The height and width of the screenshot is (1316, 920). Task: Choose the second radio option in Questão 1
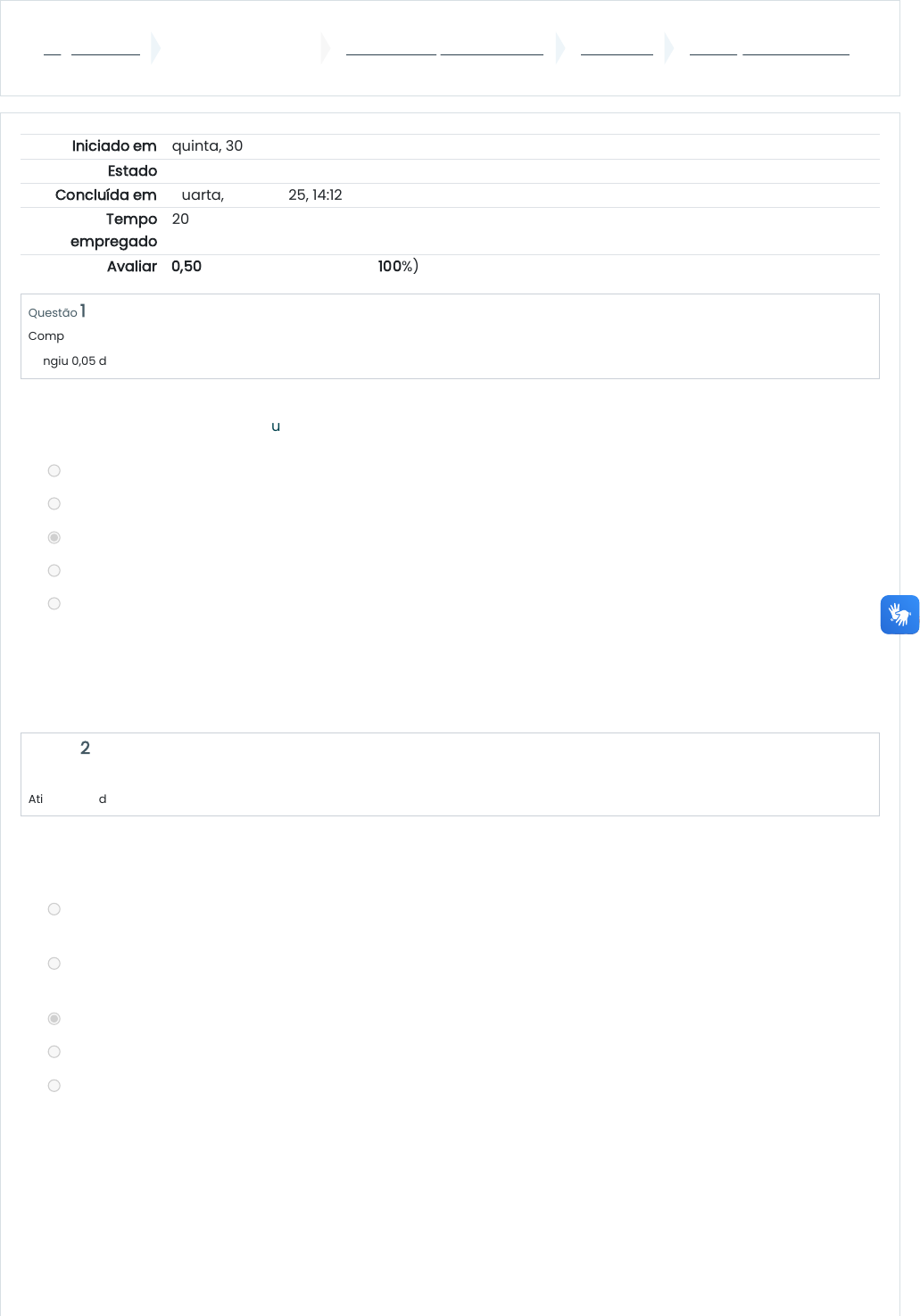click(x=54, y=504)
